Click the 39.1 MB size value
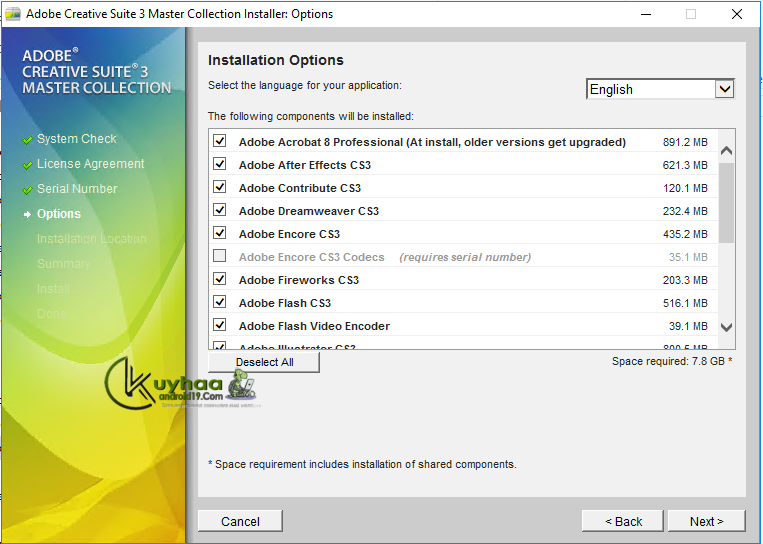763x544 pixels. 688,326
